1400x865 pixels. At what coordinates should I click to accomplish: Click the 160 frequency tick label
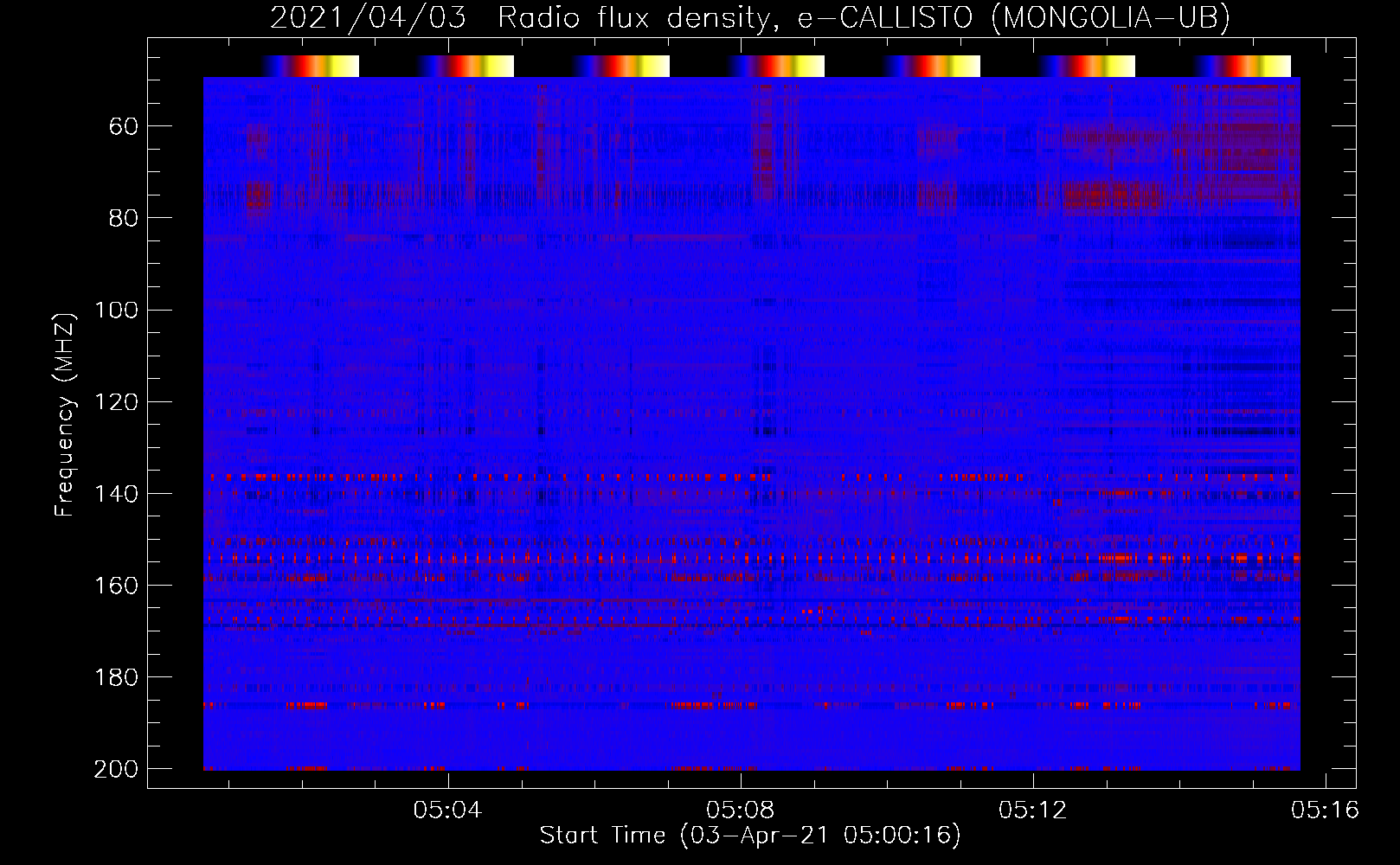click(116, 586)
